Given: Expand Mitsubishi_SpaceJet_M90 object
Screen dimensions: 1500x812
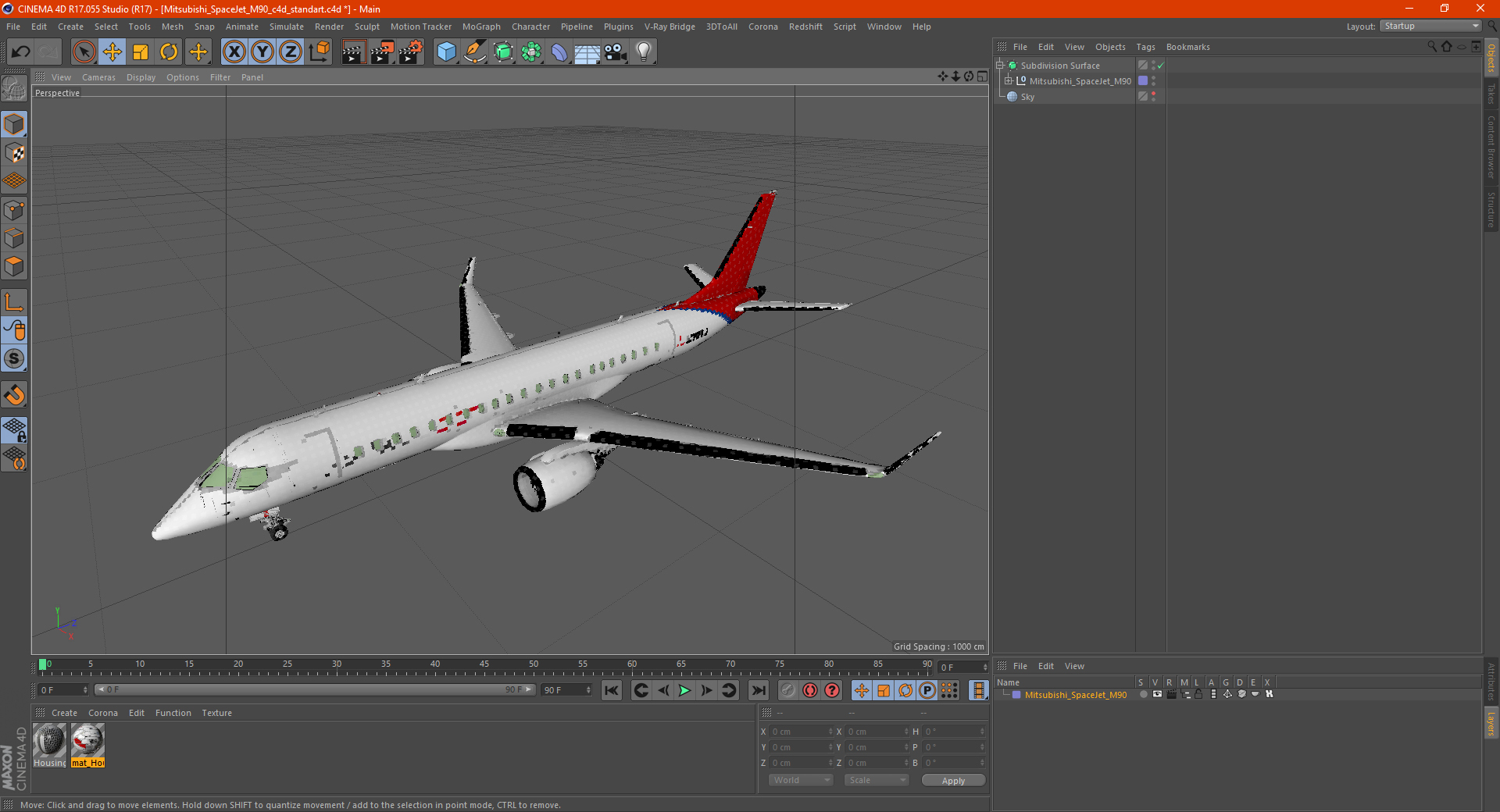Looking at the screenshot, I should [x=1008, y=81].
